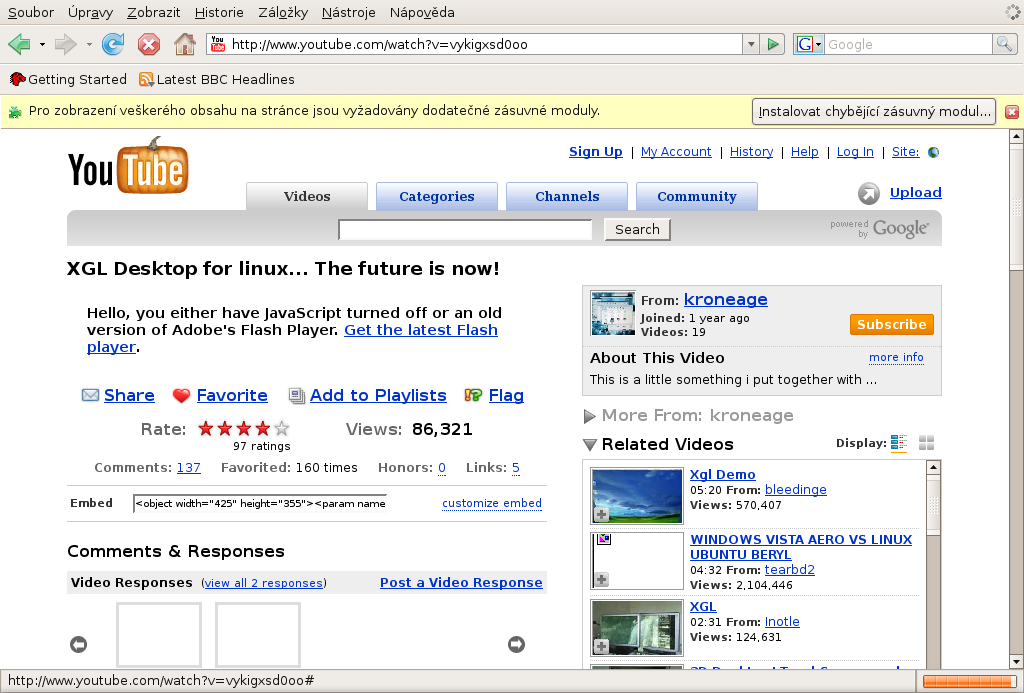This screenshot has width=1024, height=693.
Task: Show next video responses with right arrow
Action: click(x=516, y=645)
